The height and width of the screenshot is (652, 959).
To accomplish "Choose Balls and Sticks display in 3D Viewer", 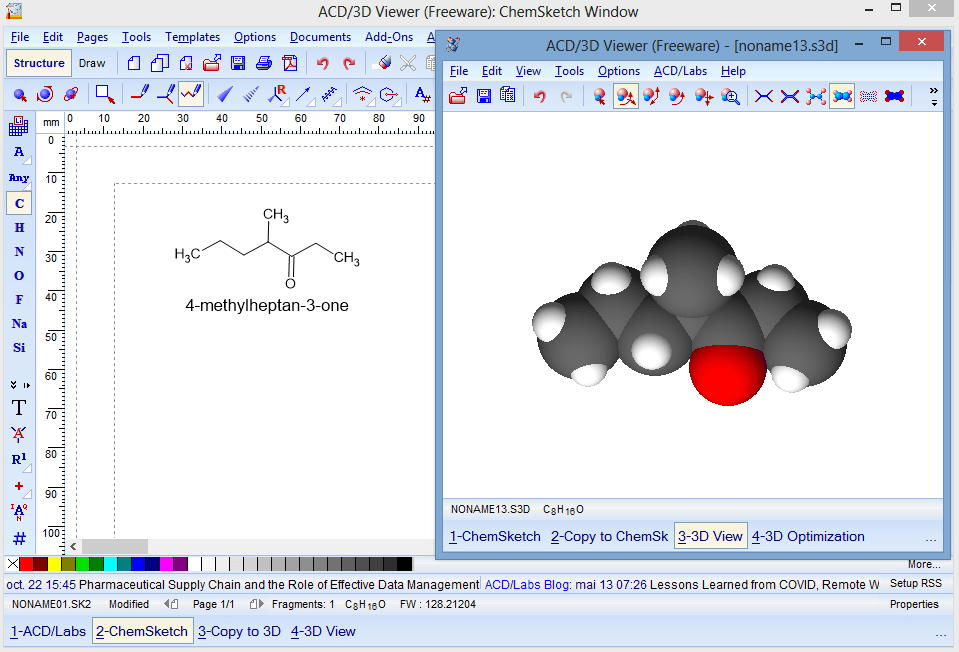I will (816, 96).
